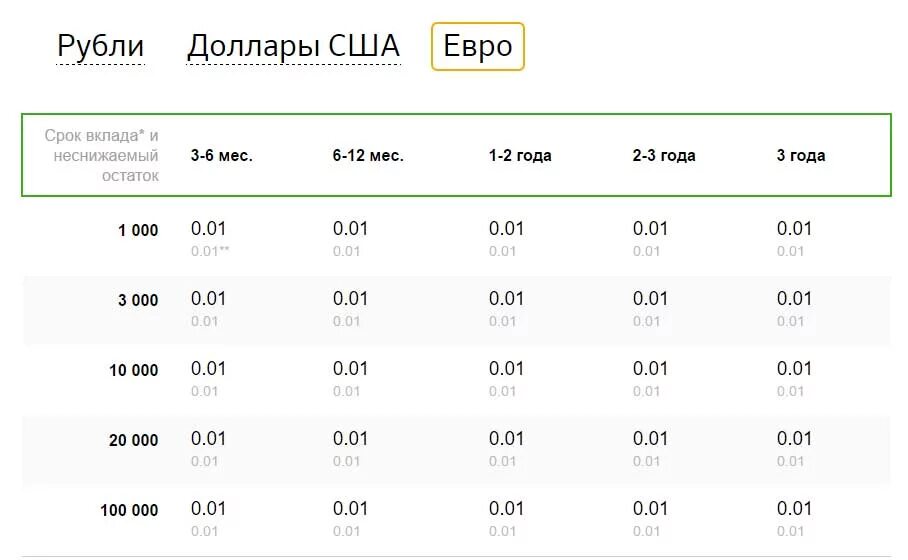The image size is (908, 560).
Task: Select the 1 000 minimum balance row label
Action: coord(138,231)
